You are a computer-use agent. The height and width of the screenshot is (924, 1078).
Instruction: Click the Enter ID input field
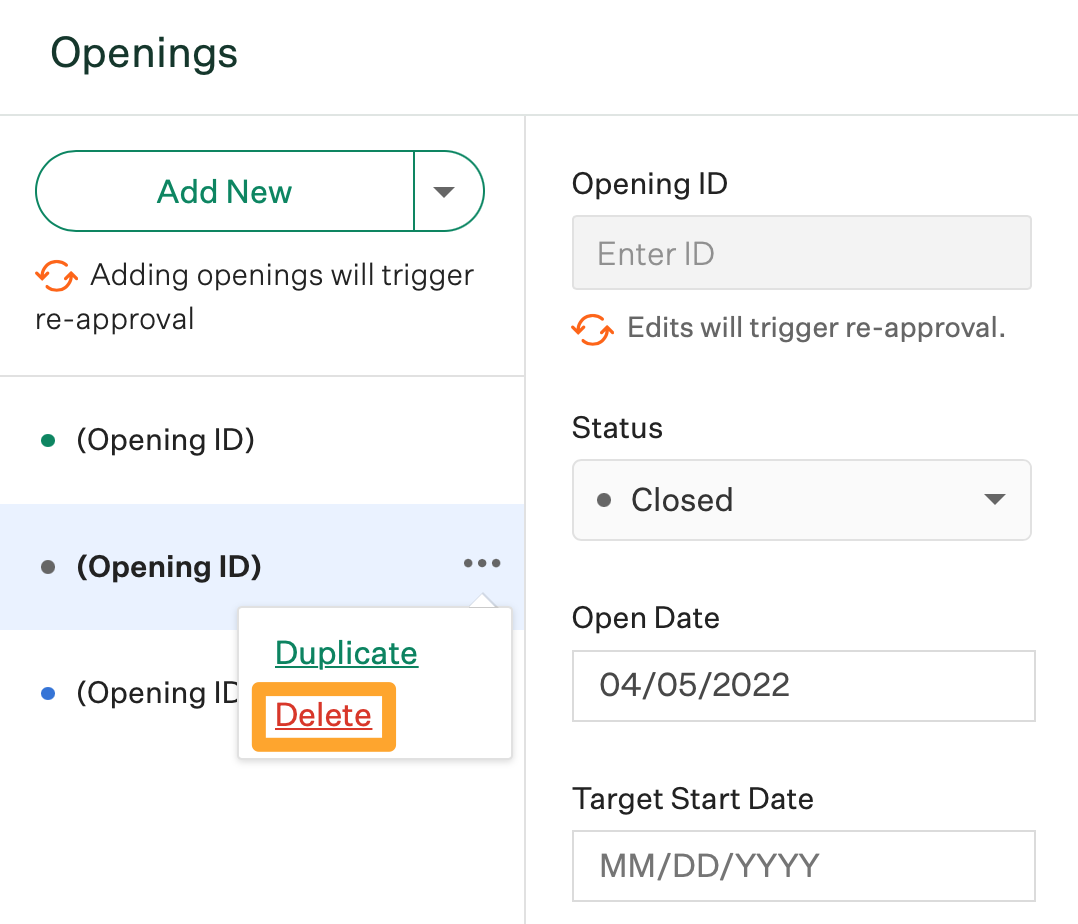click(x=801, y=253)
